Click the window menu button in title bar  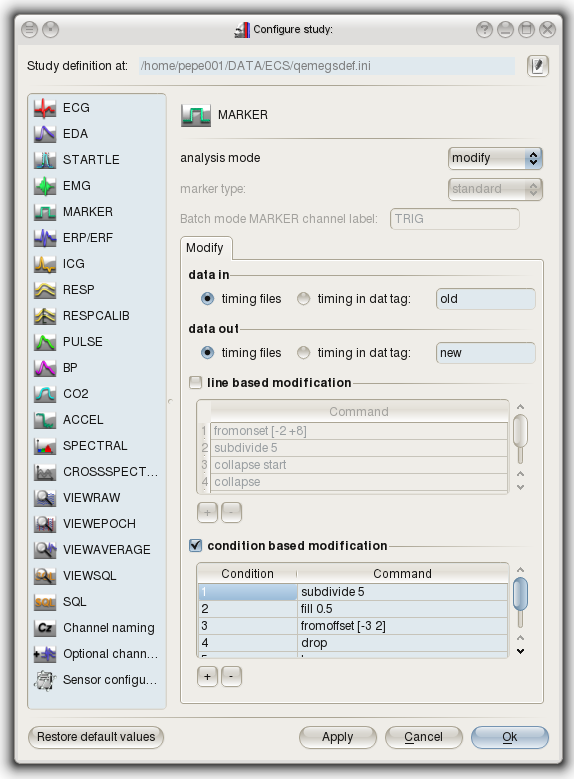30,29
